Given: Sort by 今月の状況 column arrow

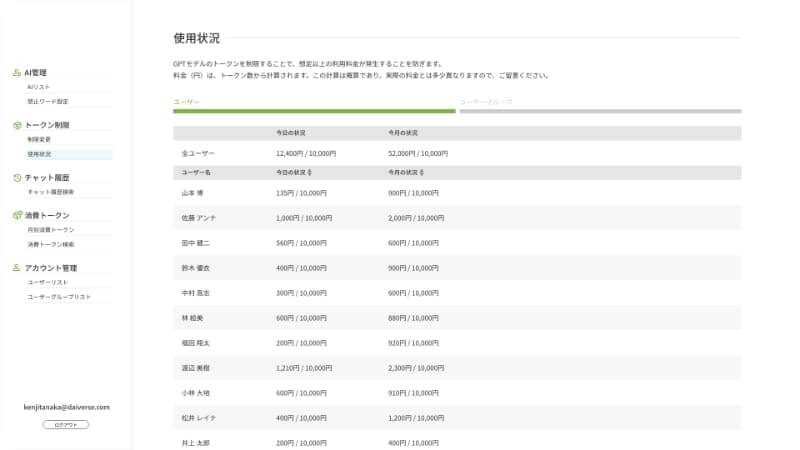Looking at the screenshot, I should [424, 173].
